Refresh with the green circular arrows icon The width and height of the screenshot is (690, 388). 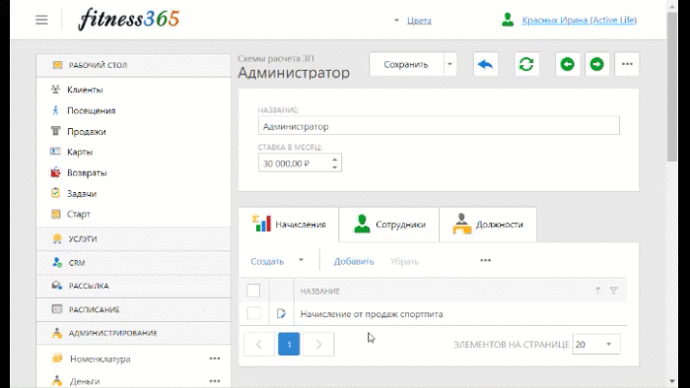click(526, 65)
